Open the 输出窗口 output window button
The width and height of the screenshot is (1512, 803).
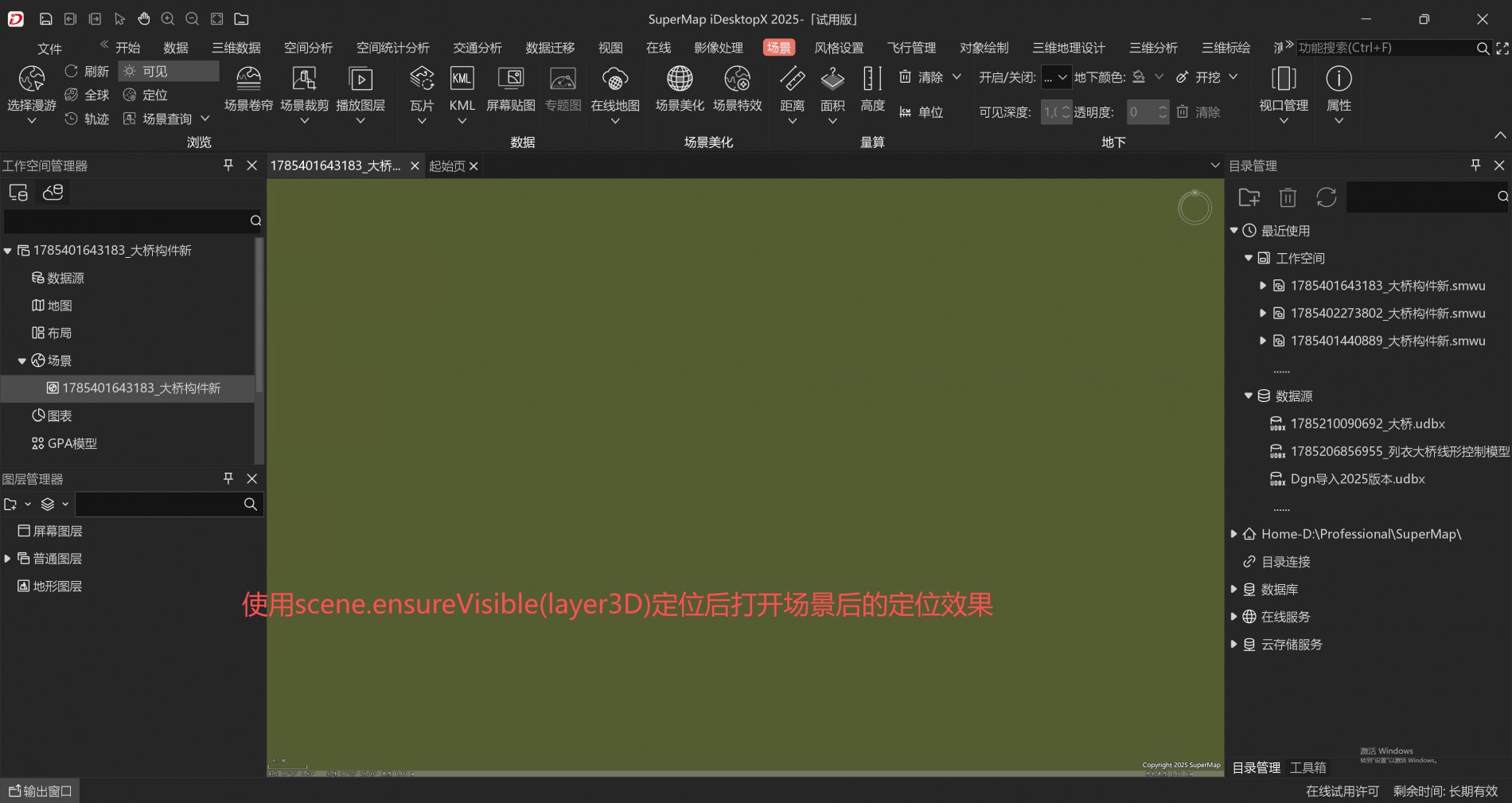[x=40, y=791]
